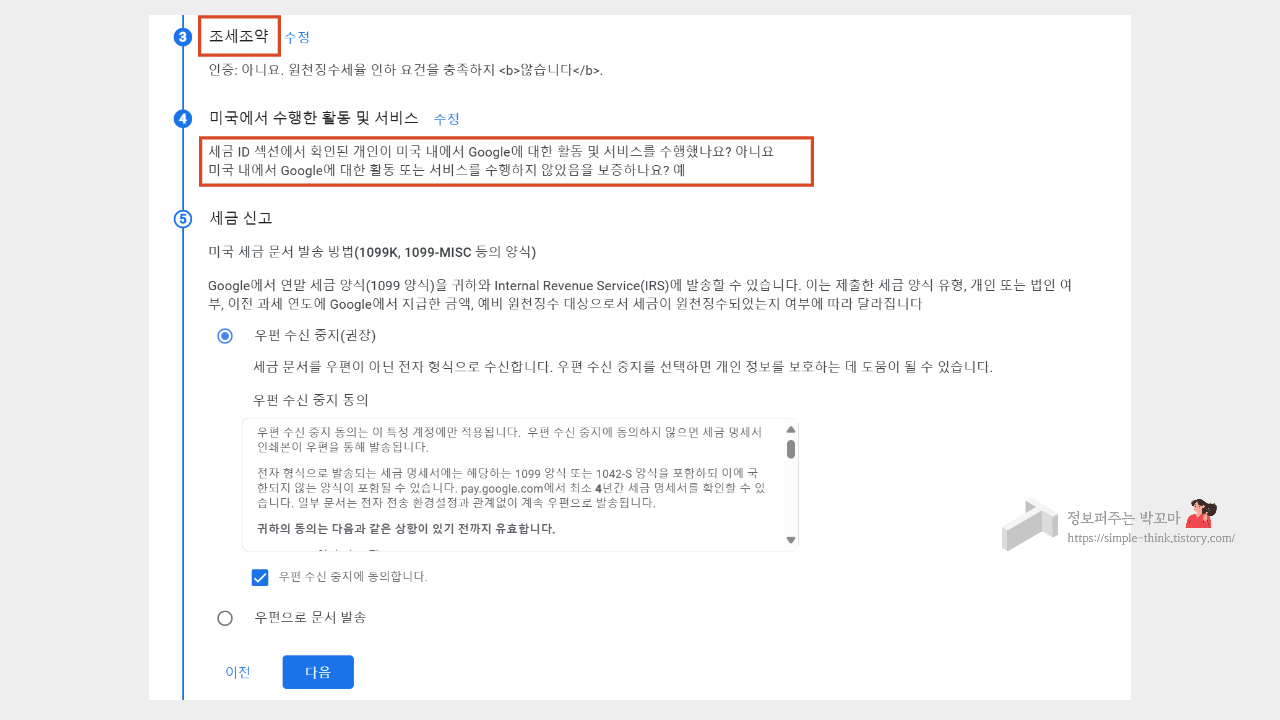This screenshot has height=720, width=1280.
Task: Select the 우편으로 문서 발송 radio button
Action: pyautogui.click(x=225, y=618)
